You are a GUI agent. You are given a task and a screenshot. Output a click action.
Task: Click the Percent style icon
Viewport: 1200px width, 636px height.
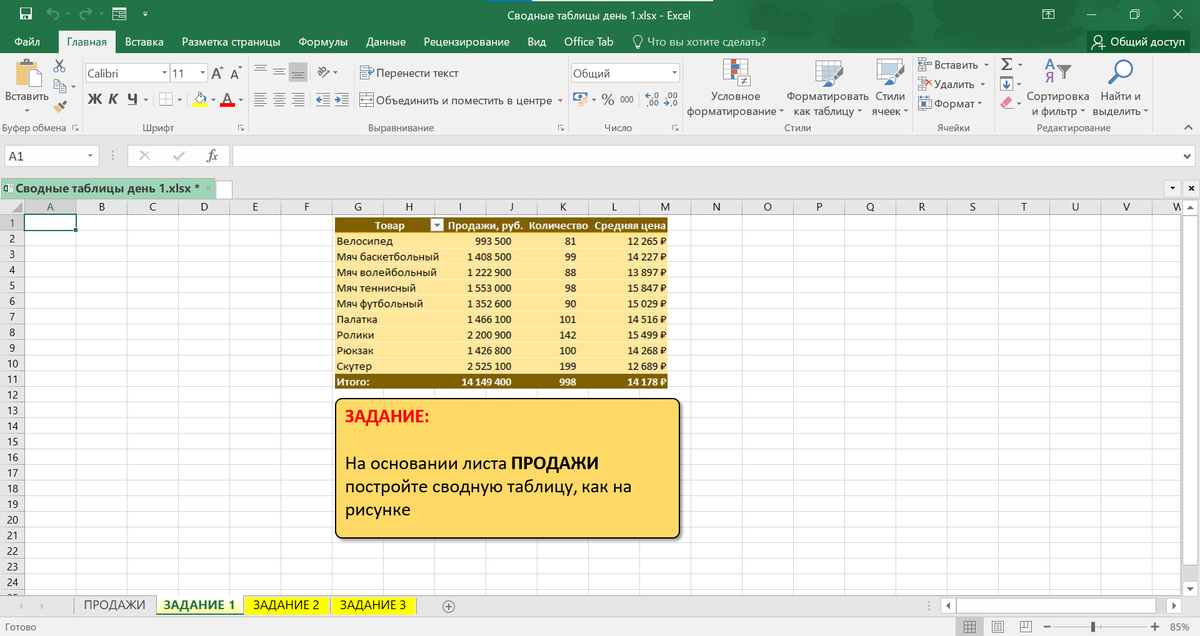pos(607,100)
